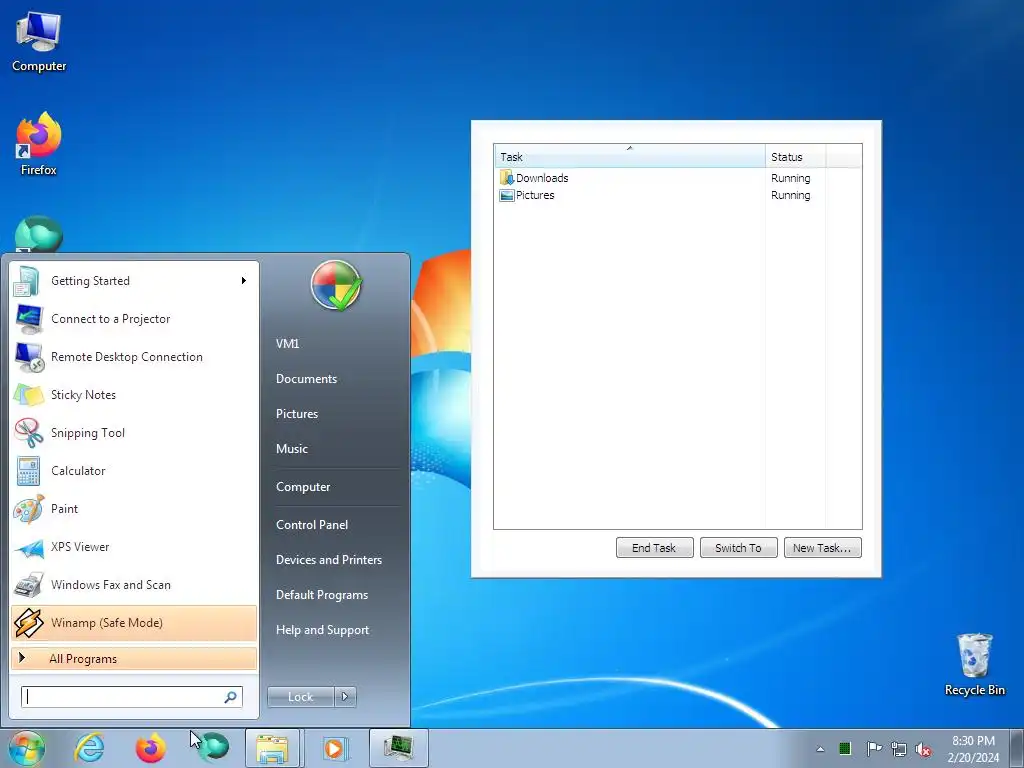Image resolution: width=1024 pixels, height=768 pixels.
Task: Open Documents from Start menu
Action: point(306,379)
